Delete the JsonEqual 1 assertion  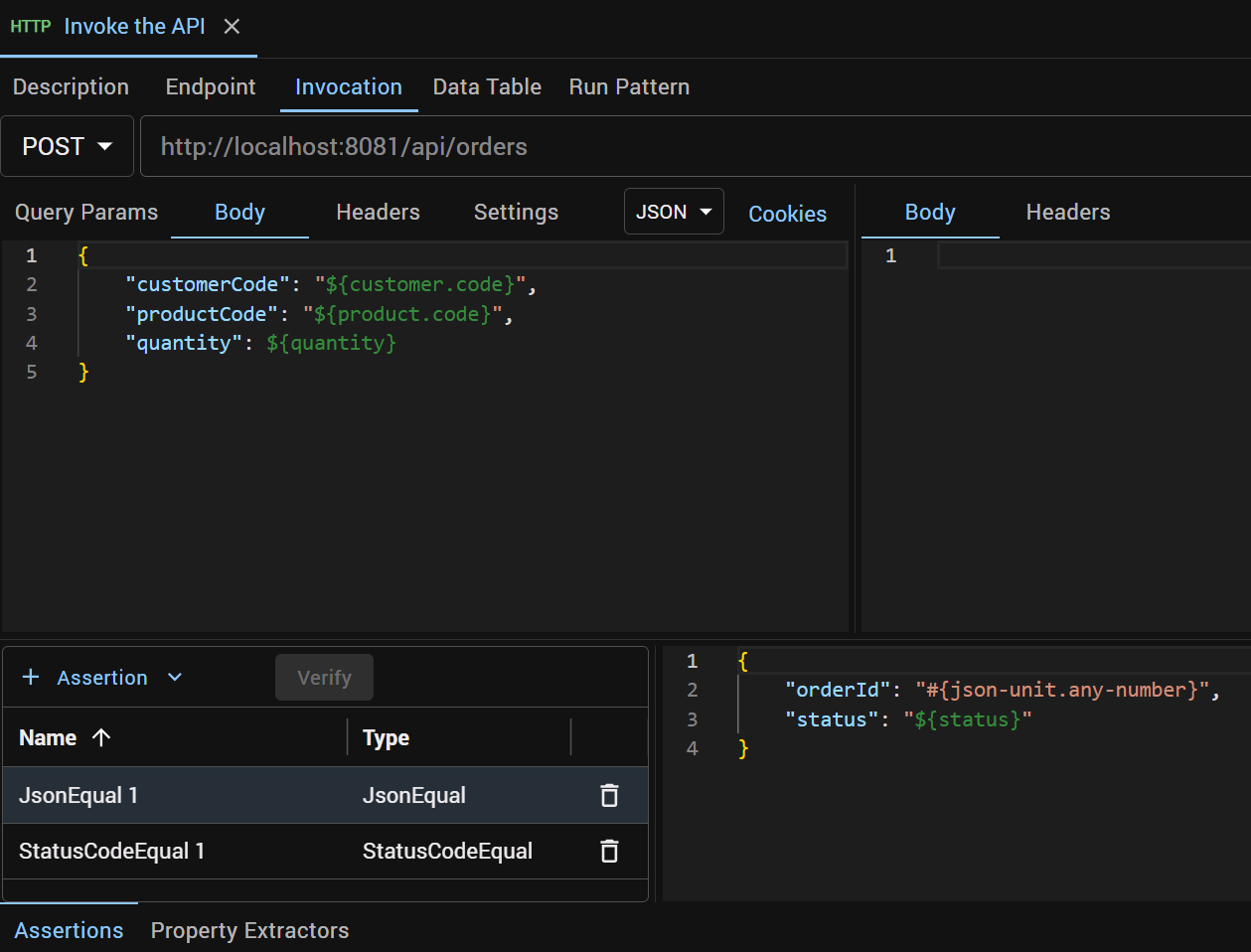609,795
